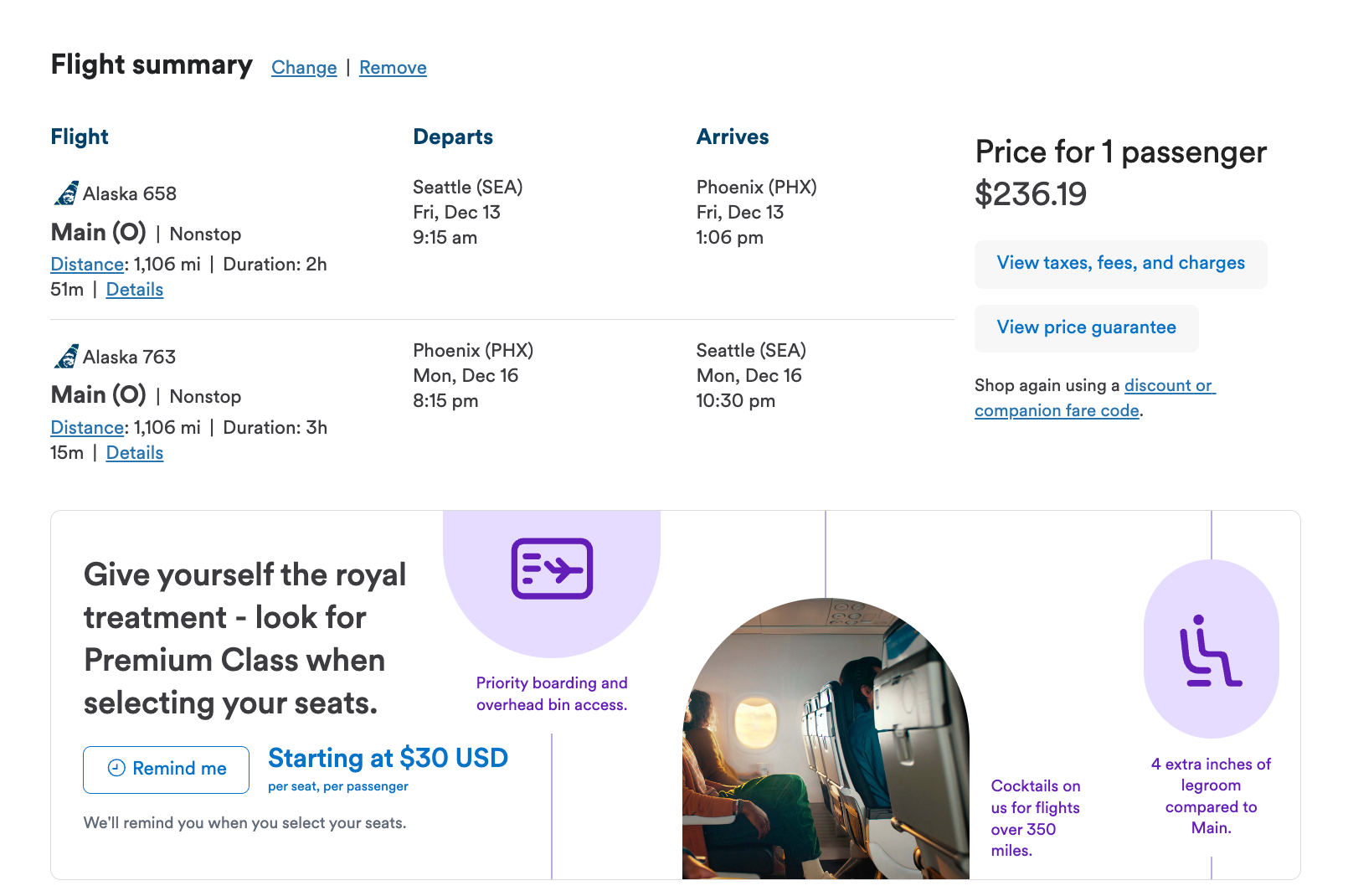Remove the flight using Remove link
The height and width of the screenshot is (896, 1348).
(x=393, y=68)
